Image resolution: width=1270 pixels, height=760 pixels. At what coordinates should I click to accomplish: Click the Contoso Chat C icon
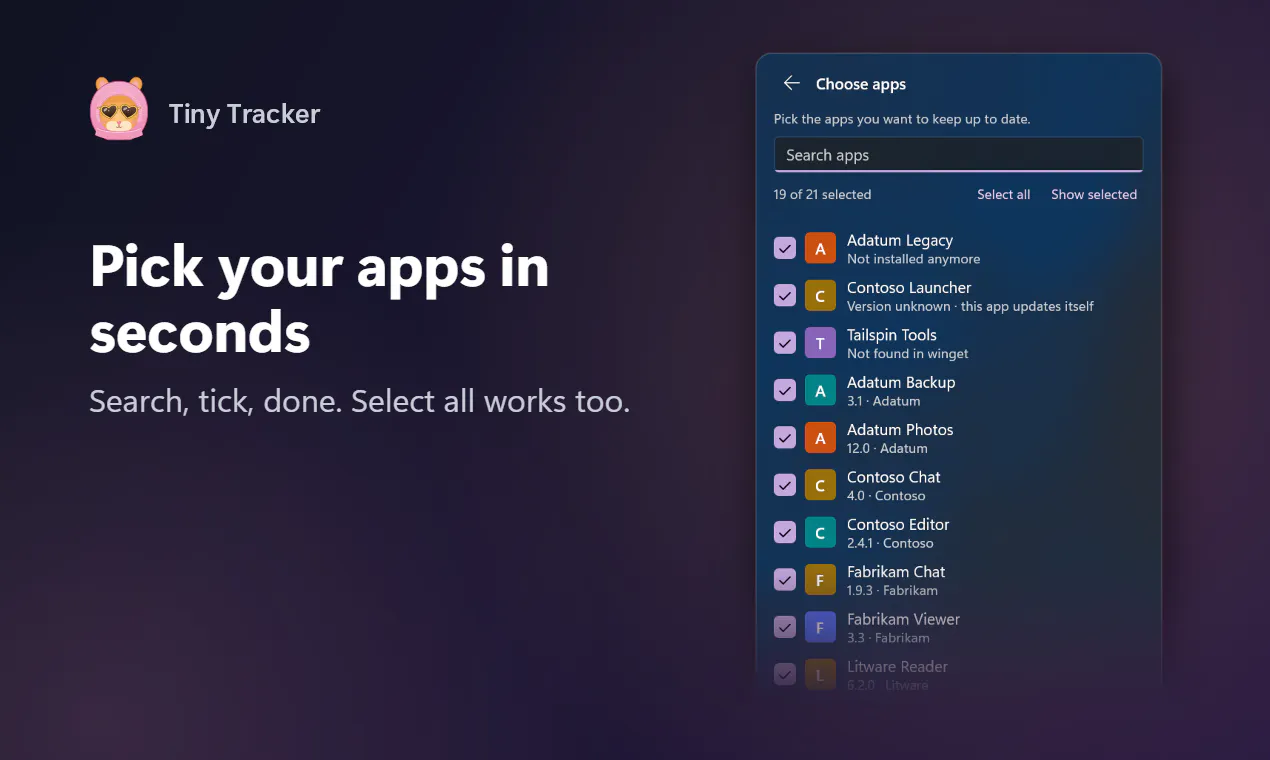(x=820, y=485)
